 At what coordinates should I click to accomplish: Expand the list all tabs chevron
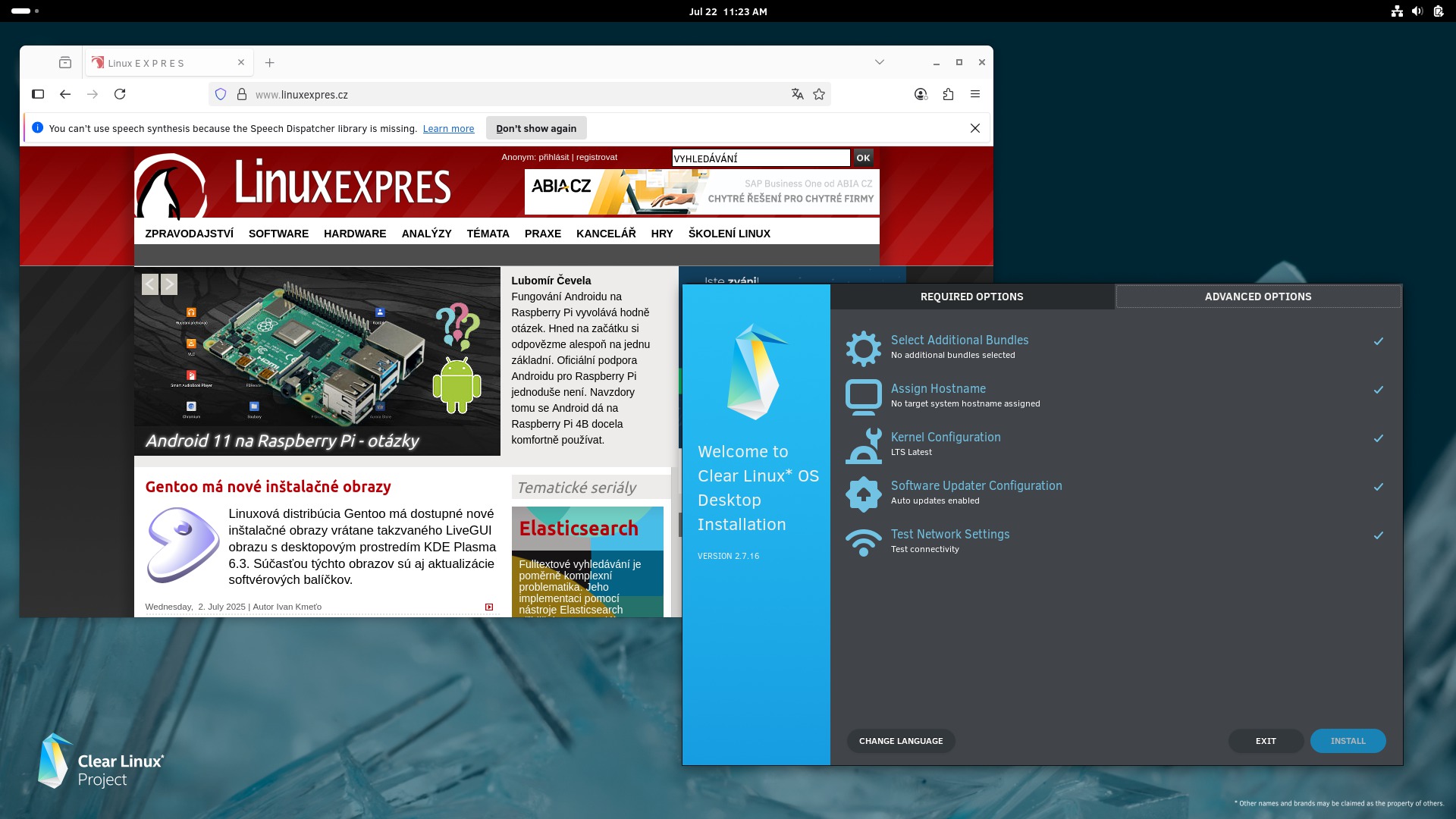[x=880, y=62]
